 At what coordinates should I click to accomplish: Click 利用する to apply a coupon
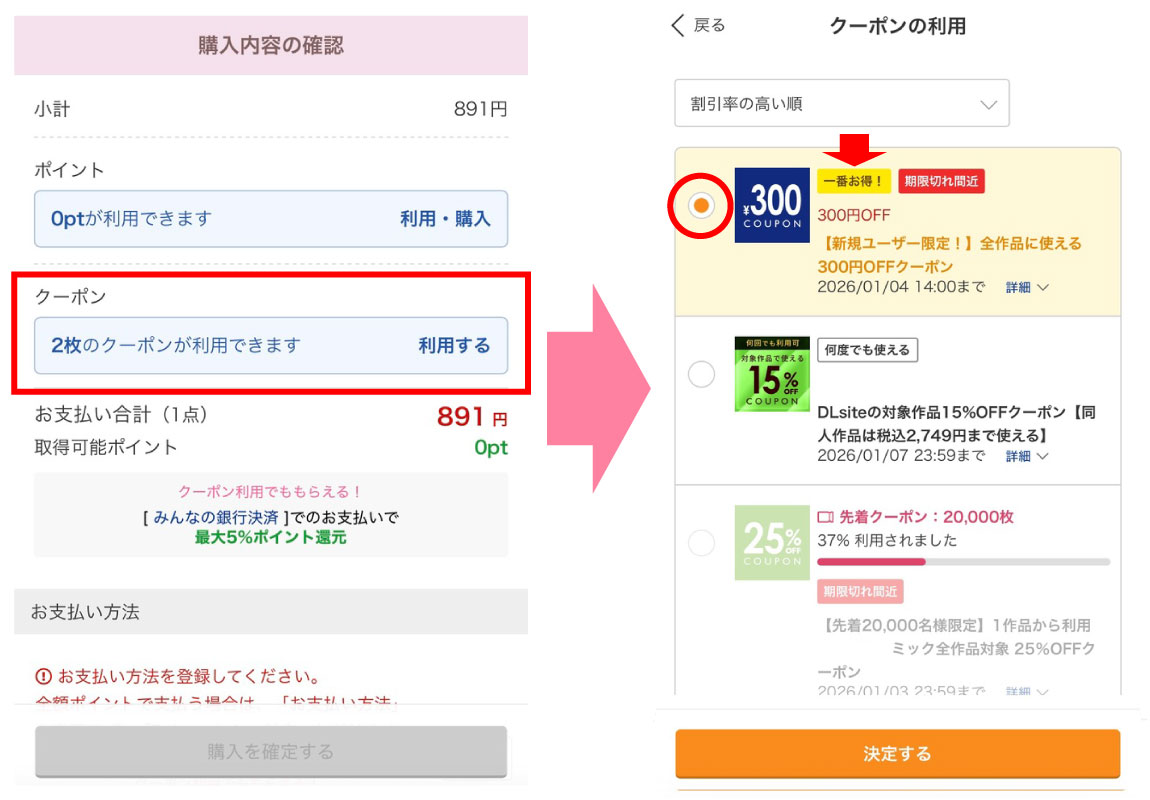[454, 346]
